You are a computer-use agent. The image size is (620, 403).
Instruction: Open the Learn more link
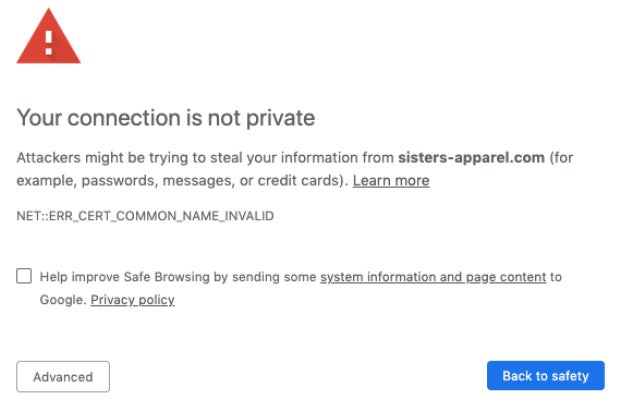click(x=391, y=181)
